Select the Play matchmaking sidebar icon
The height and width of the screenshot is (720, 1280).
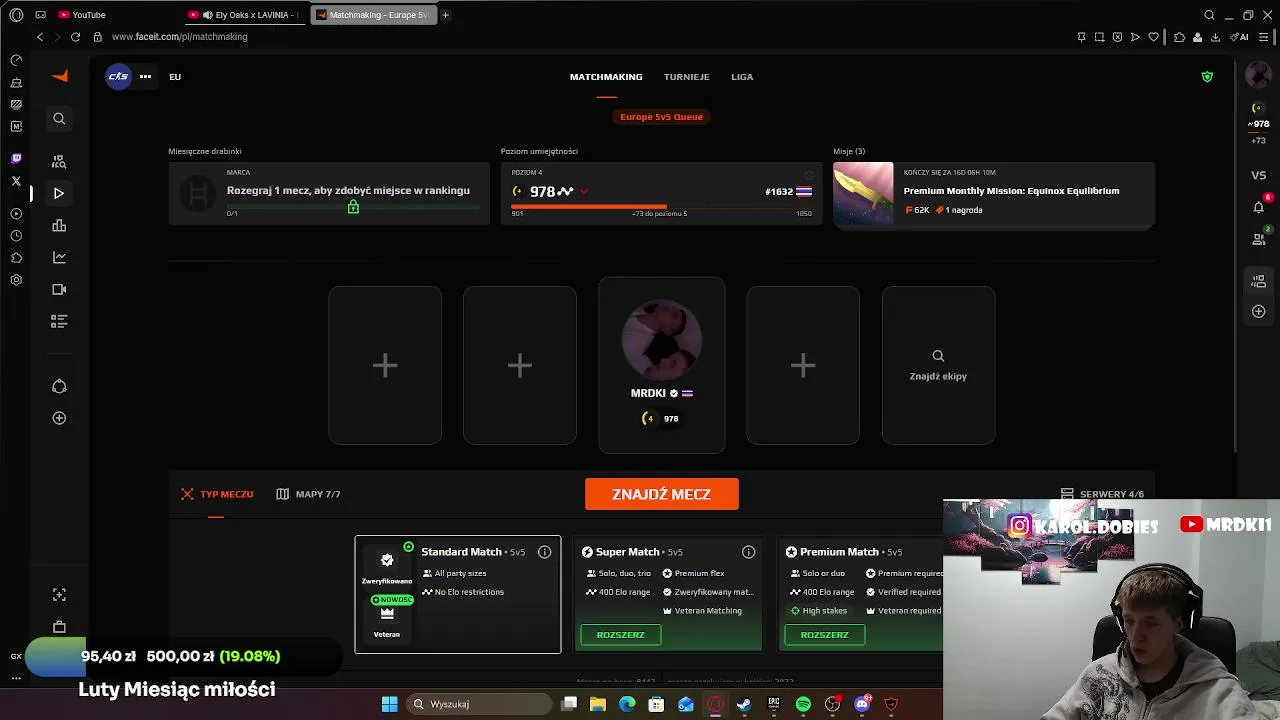point(59,193)
